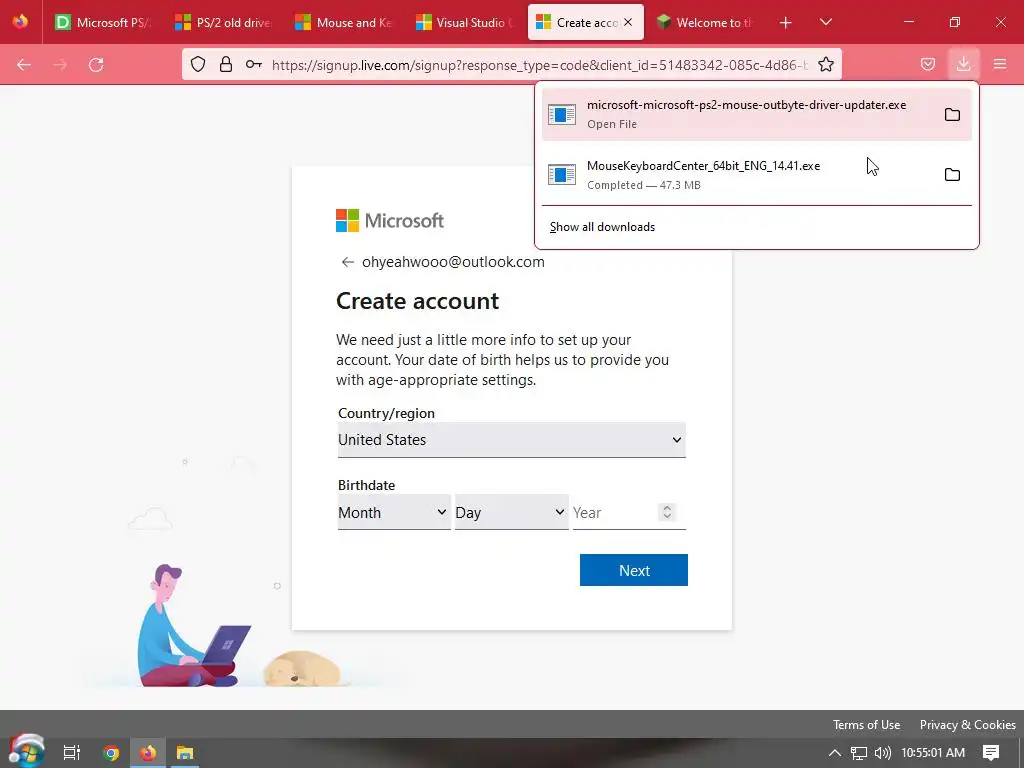The height and width of the screenshot is (768, 1024).
Task: Click the Firefox logo in tab bar
Action: coord(20,21)
